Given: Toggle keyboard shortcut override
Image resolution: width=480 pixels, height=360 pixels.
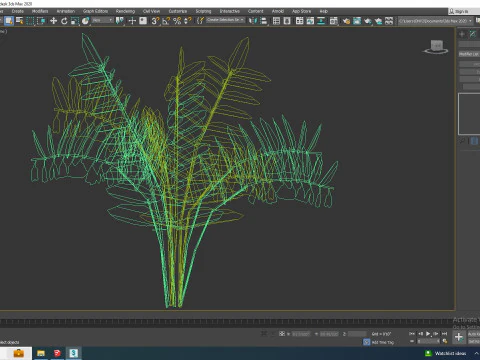Looking at the screenshot, I should [x=143, y=21].
